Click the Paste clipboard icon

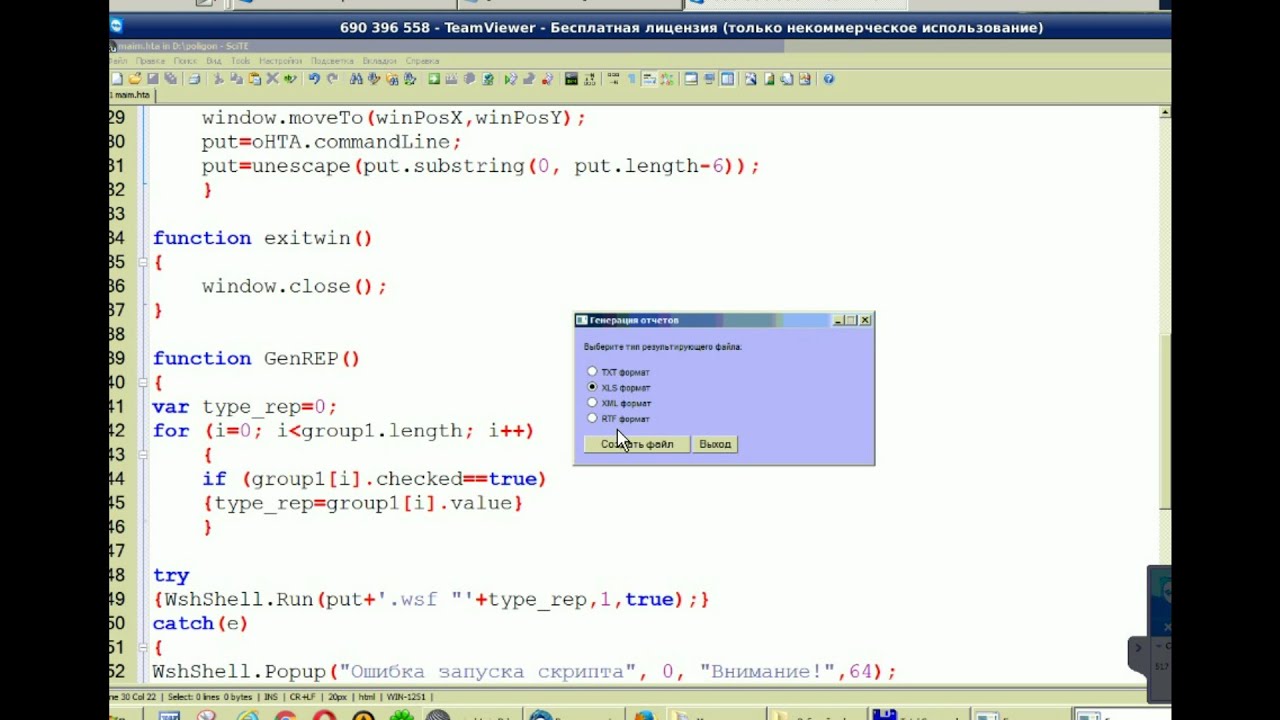point(254,78)
